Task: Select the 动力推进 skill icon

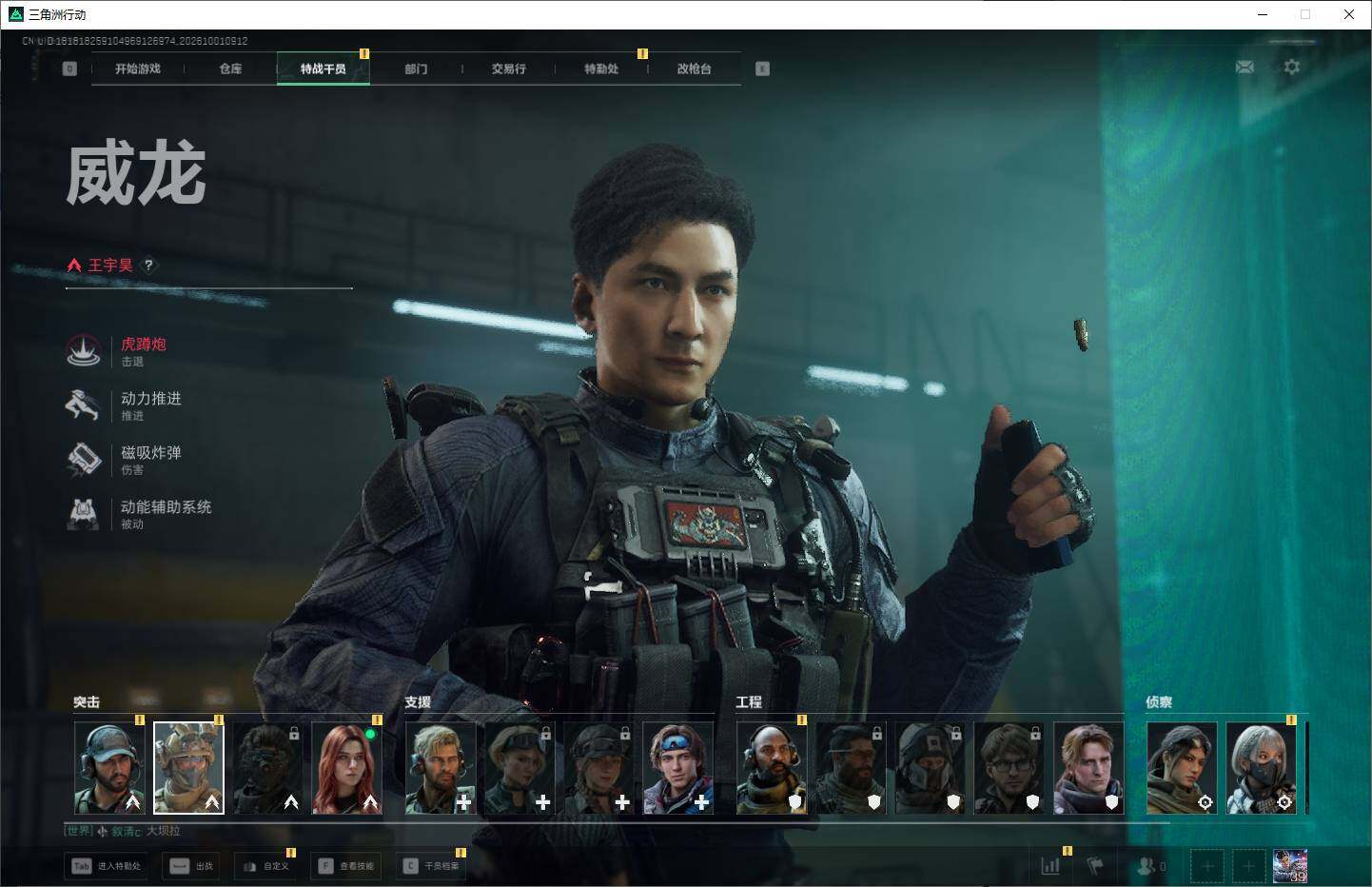Action: point(84,405)
